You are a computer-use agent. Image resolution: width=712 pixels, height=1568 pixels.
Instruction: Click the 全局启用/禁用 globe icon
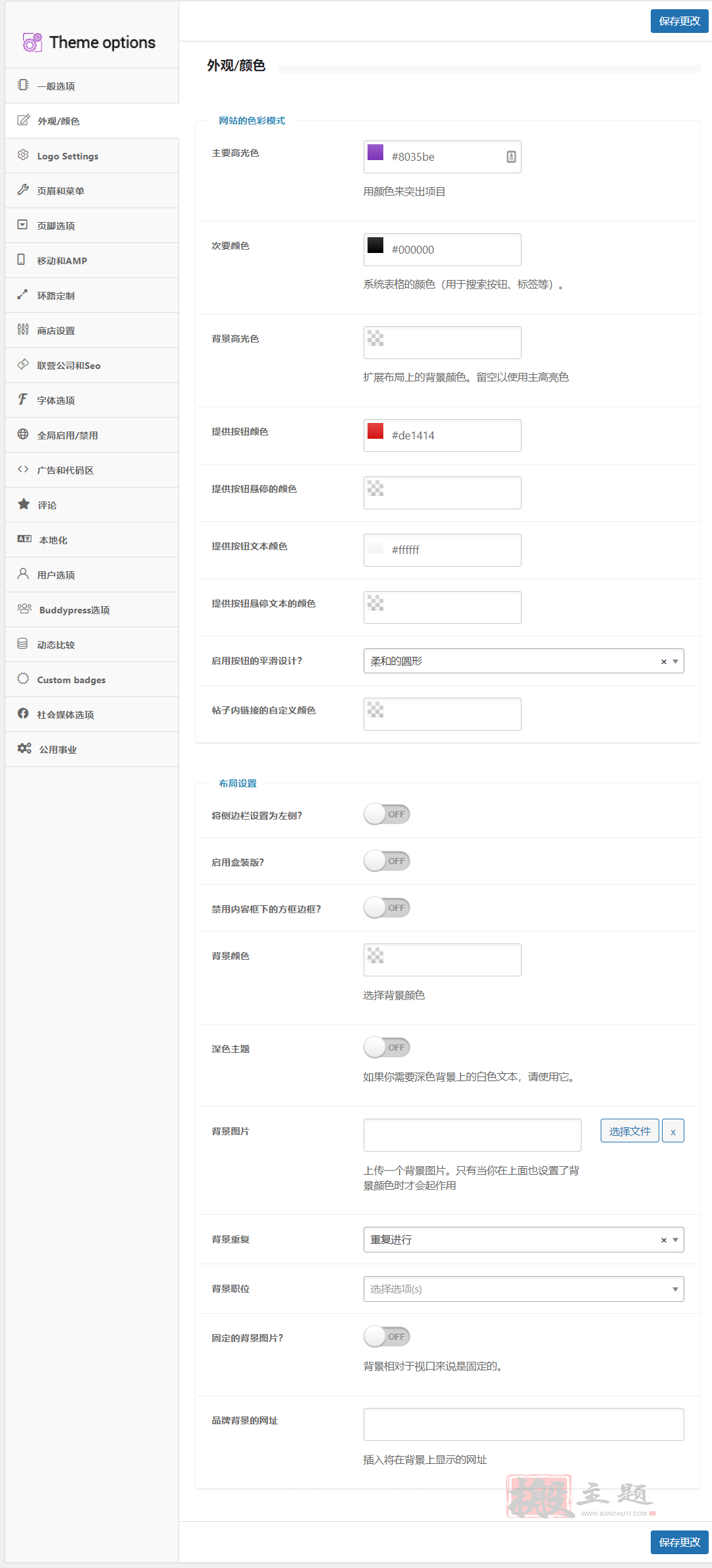coord(23,434)
